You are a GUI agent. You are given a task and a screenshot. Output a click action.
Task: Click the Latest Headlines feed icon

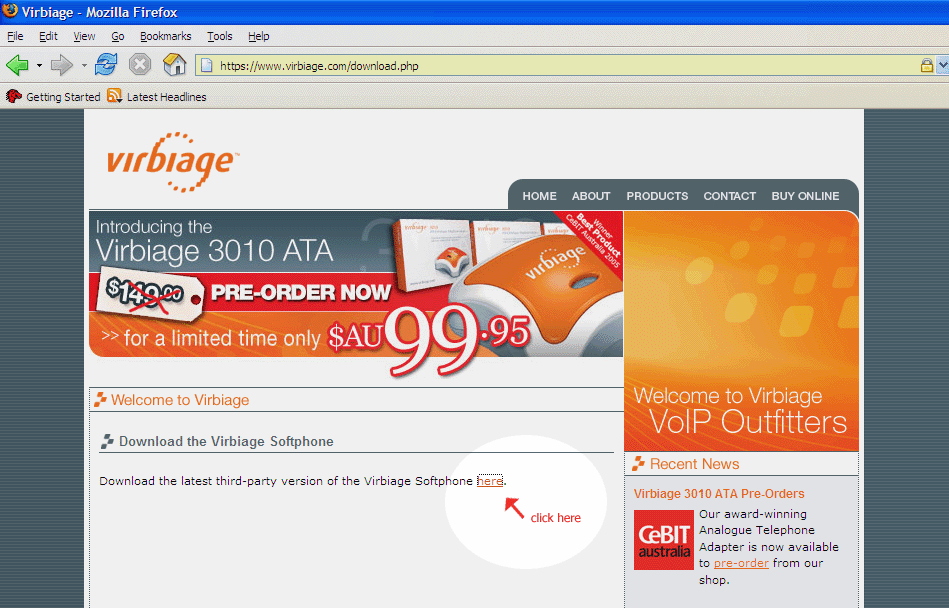click(x=114, y=96)
